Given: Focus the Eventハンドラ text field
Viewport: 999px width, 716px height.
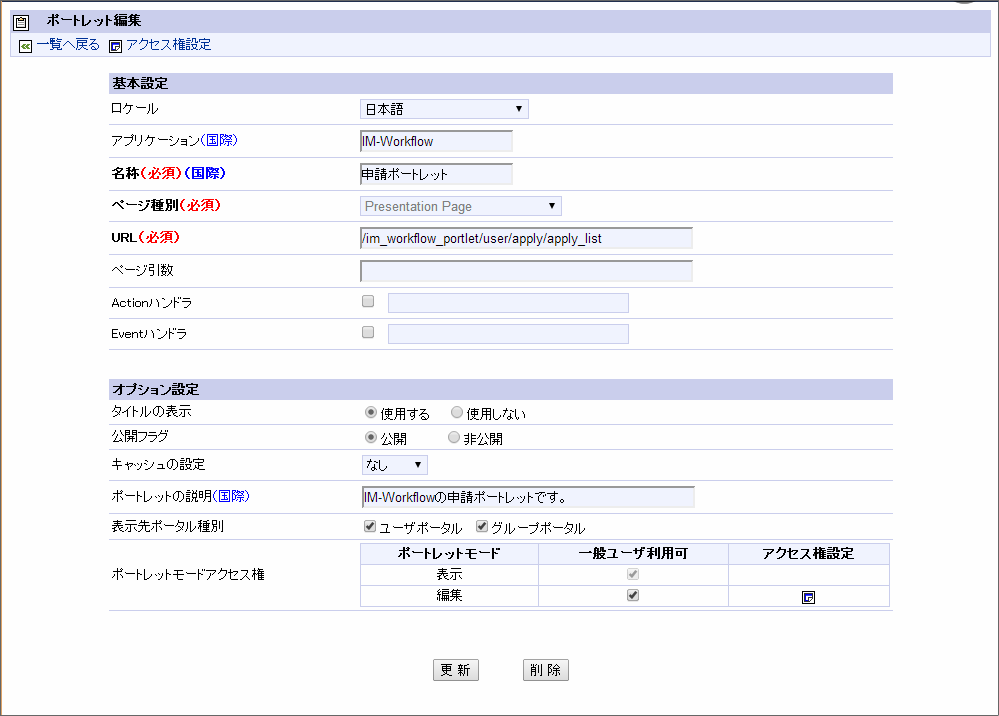Looking at the screenshot, I should coord(508,334).
